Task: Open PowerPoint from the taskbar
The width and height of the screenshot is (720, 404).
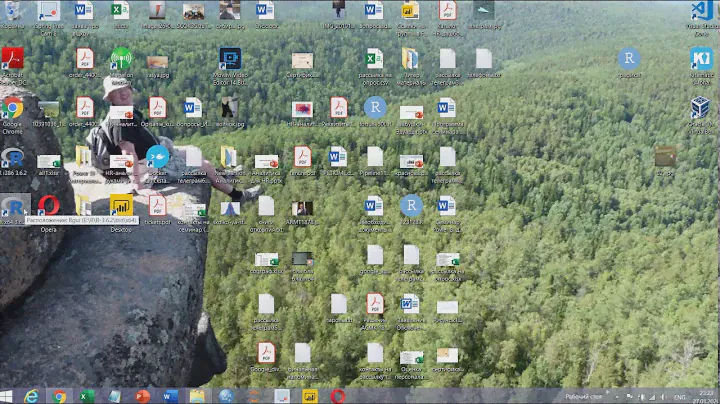Action: 142,396
